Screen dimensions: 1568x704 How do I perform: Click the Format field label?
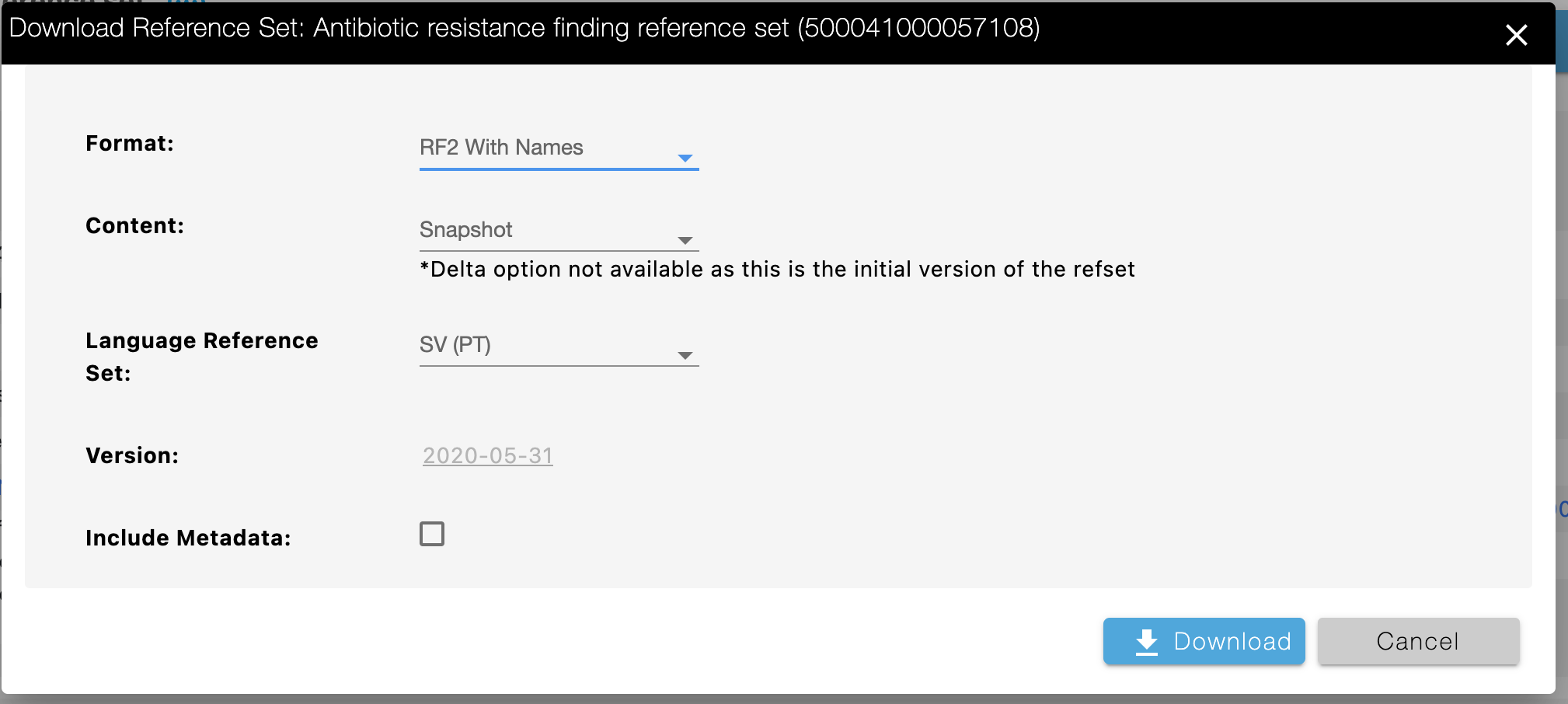pos(130,143)
